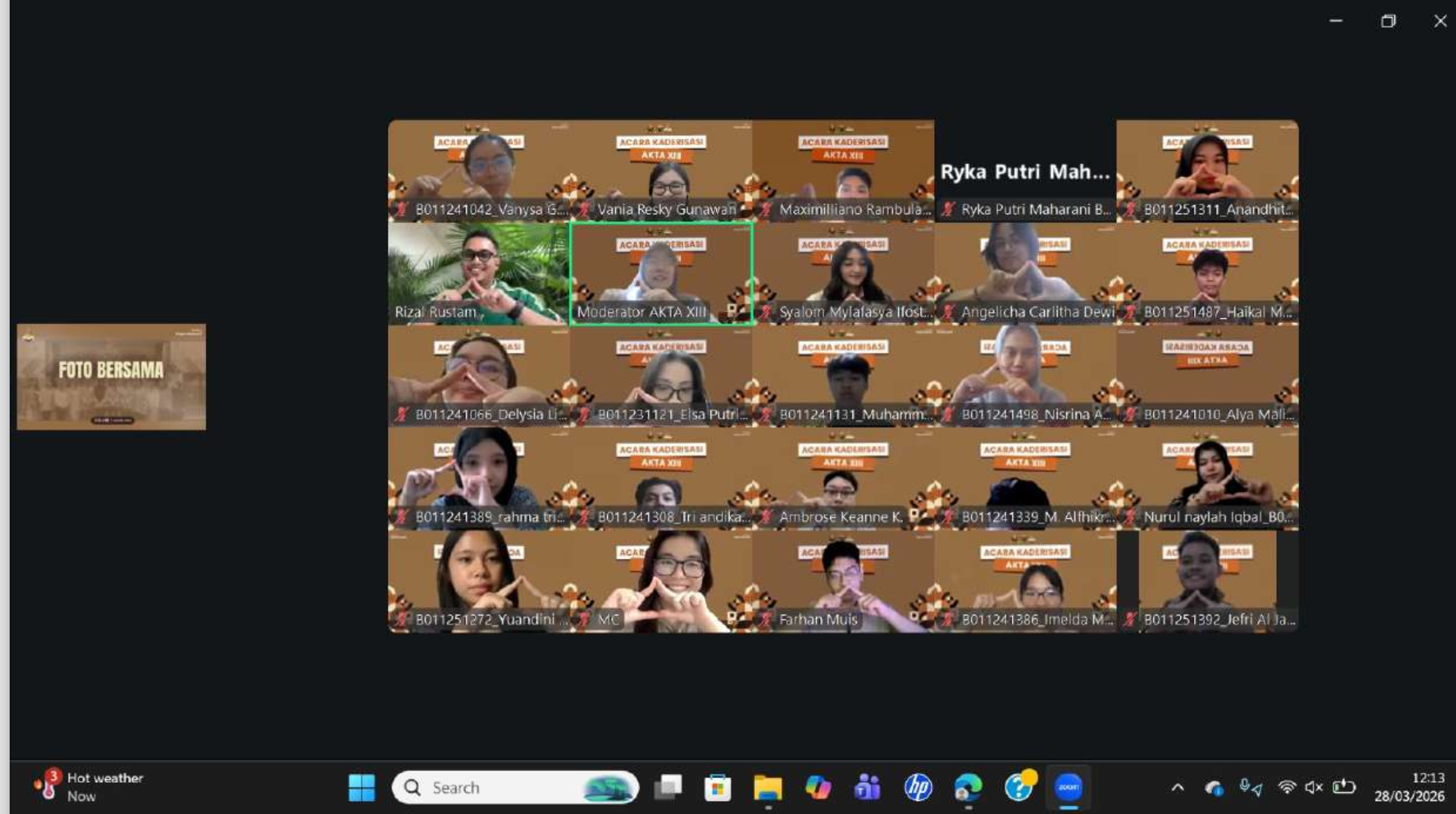Open Get Help question mark icon
Viewport: 1456px width, 814px height.
(1018, 787)
